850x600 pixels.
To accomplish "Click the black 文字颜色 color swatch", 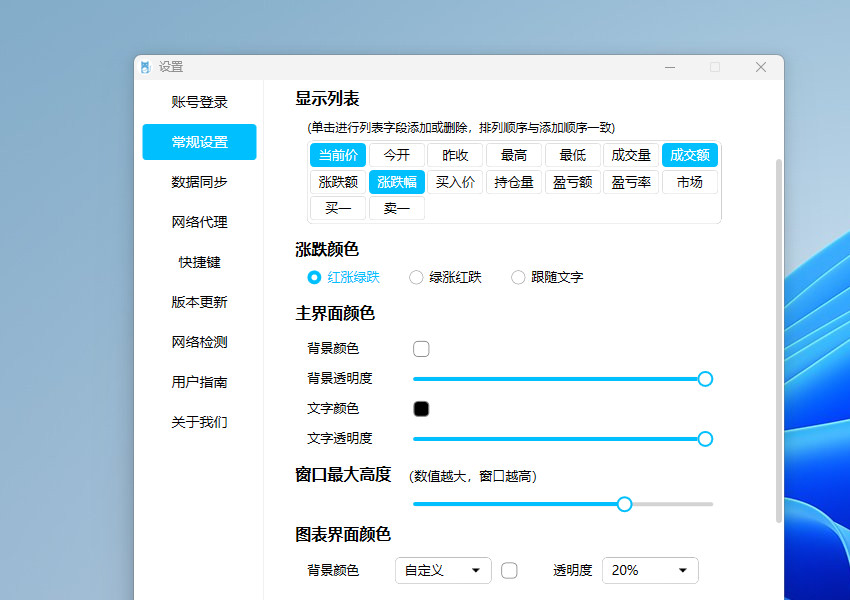I will pyautogui.click(x=421, y=408).
